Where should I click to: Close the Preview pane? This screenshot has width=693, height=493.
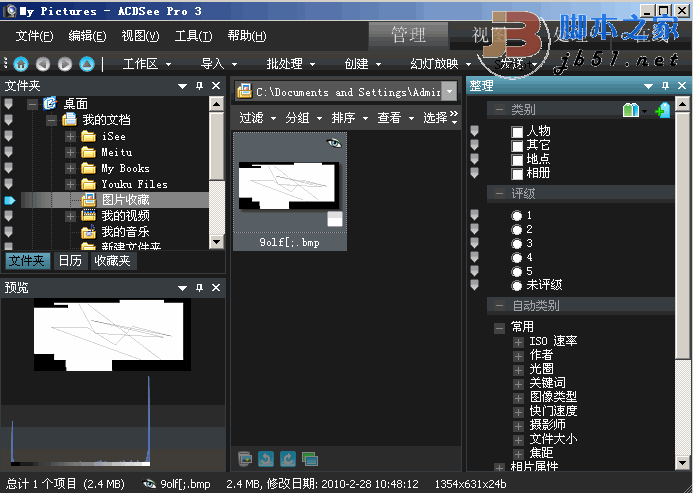tap(216, 288)
